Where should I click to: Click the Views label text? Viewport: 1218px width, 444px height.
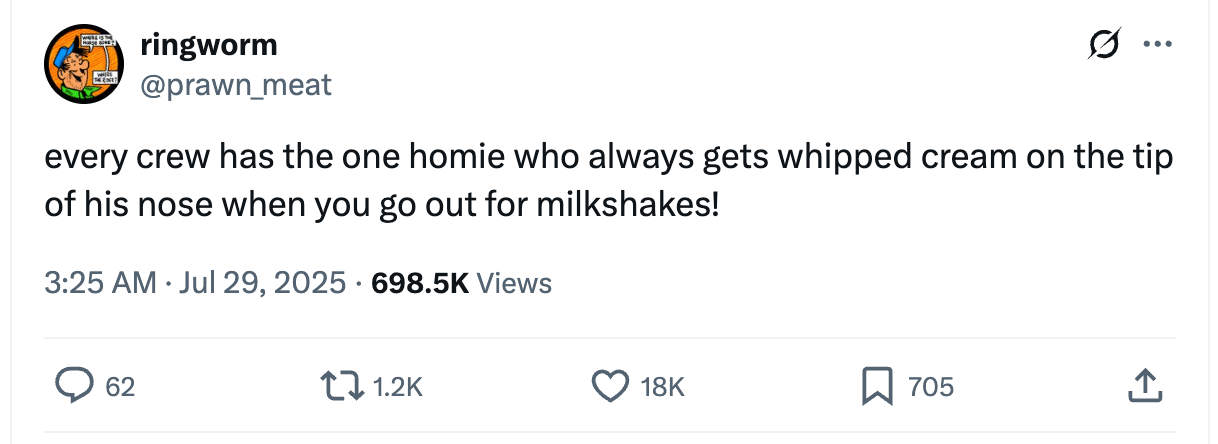(514, 283)
